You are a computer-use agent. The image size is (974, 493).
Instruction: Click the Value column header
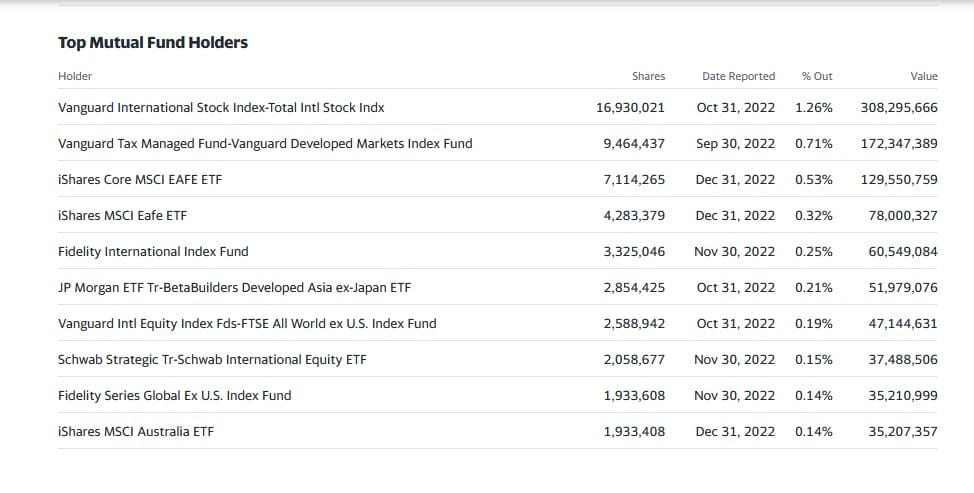click(x=923, y=76)
